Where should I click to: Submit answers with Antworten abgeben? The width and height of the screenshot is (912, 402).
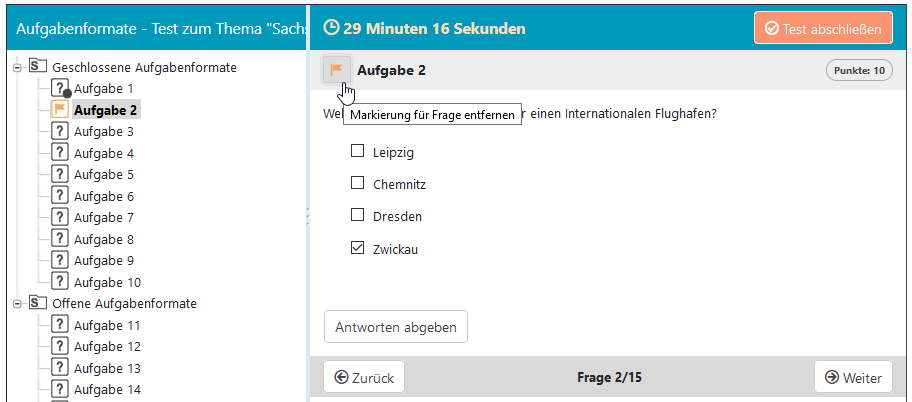[395, 327]
